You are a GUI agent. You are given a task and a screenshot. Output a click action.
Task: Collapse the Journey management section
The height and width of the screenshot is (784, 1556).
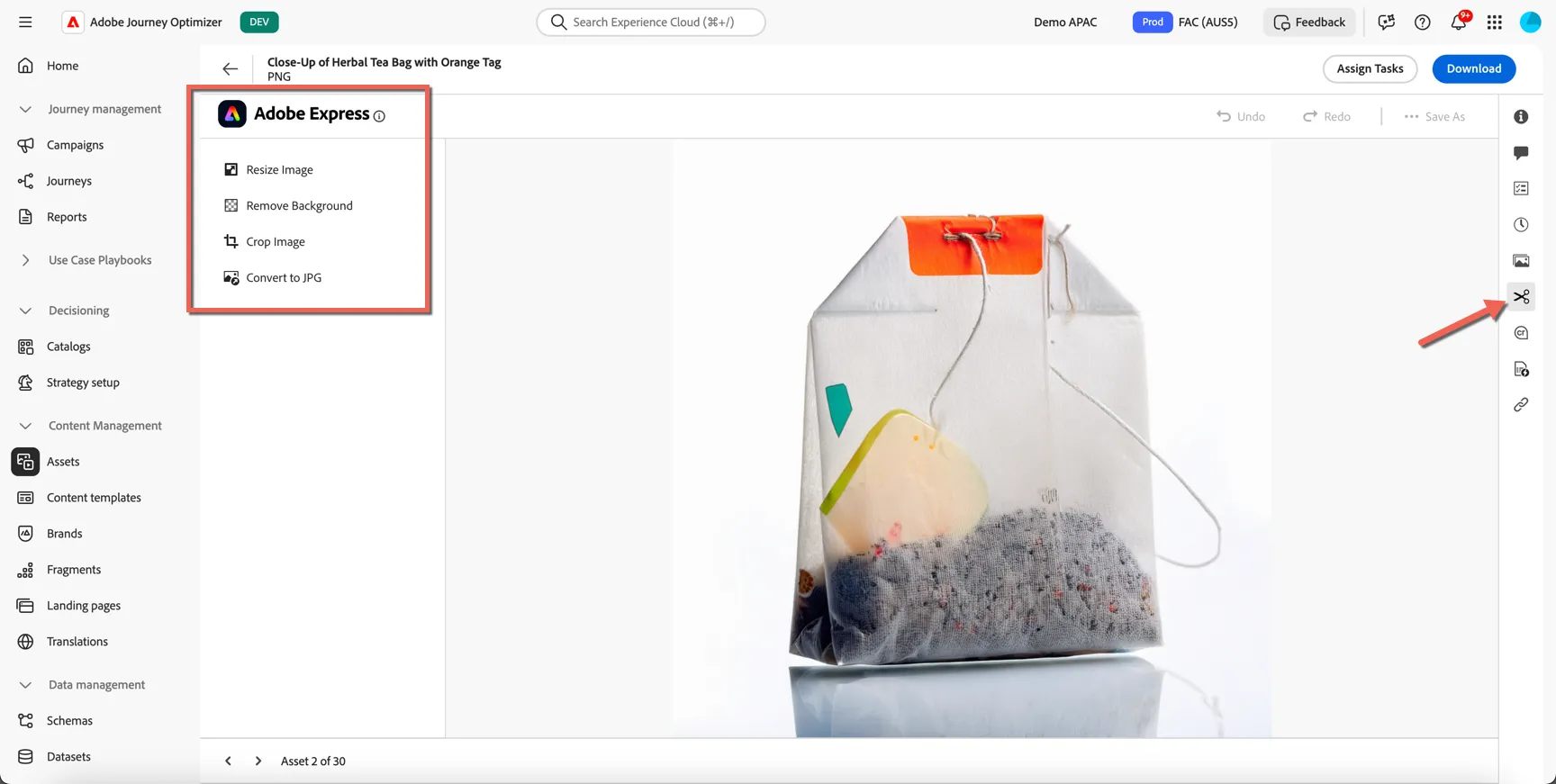click(25, 109)
